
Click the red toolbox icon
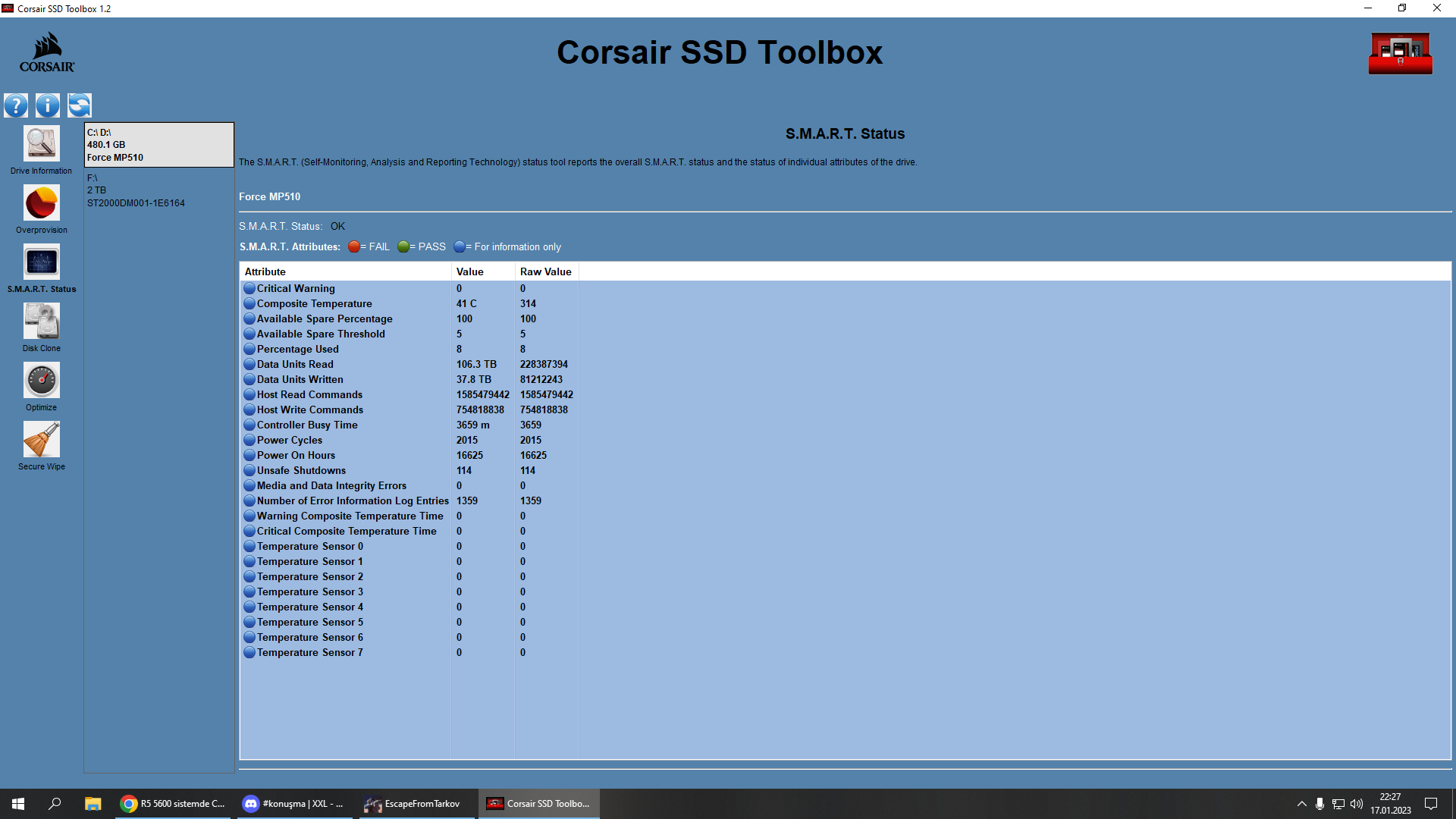point(1400,54)
